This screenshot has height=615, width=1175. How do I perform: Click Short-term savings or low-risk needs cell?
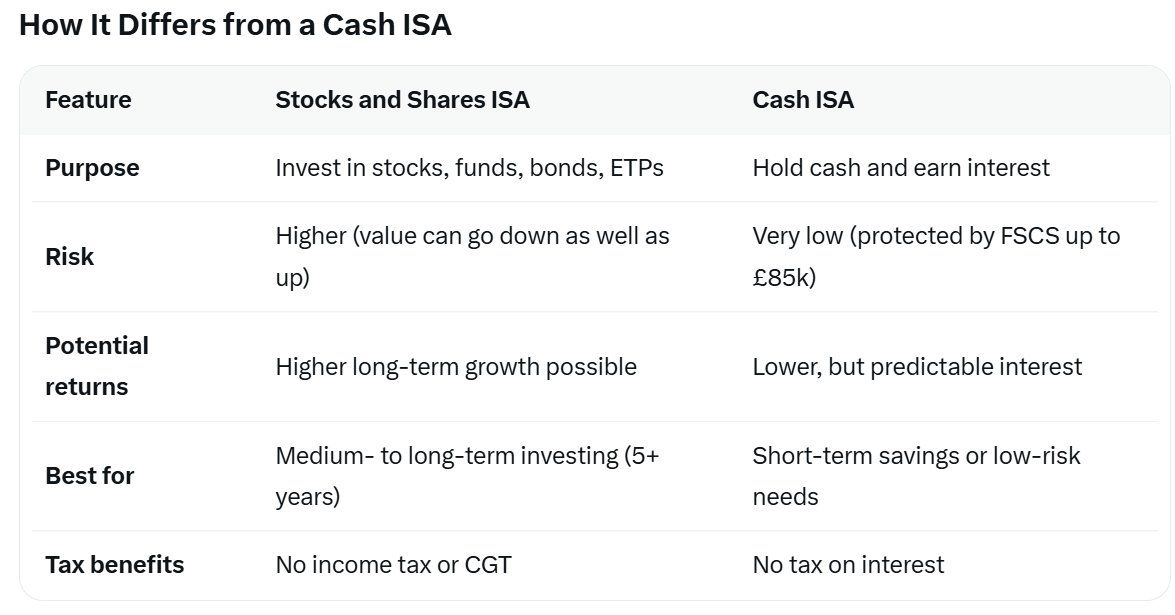[x=915, y=475]
